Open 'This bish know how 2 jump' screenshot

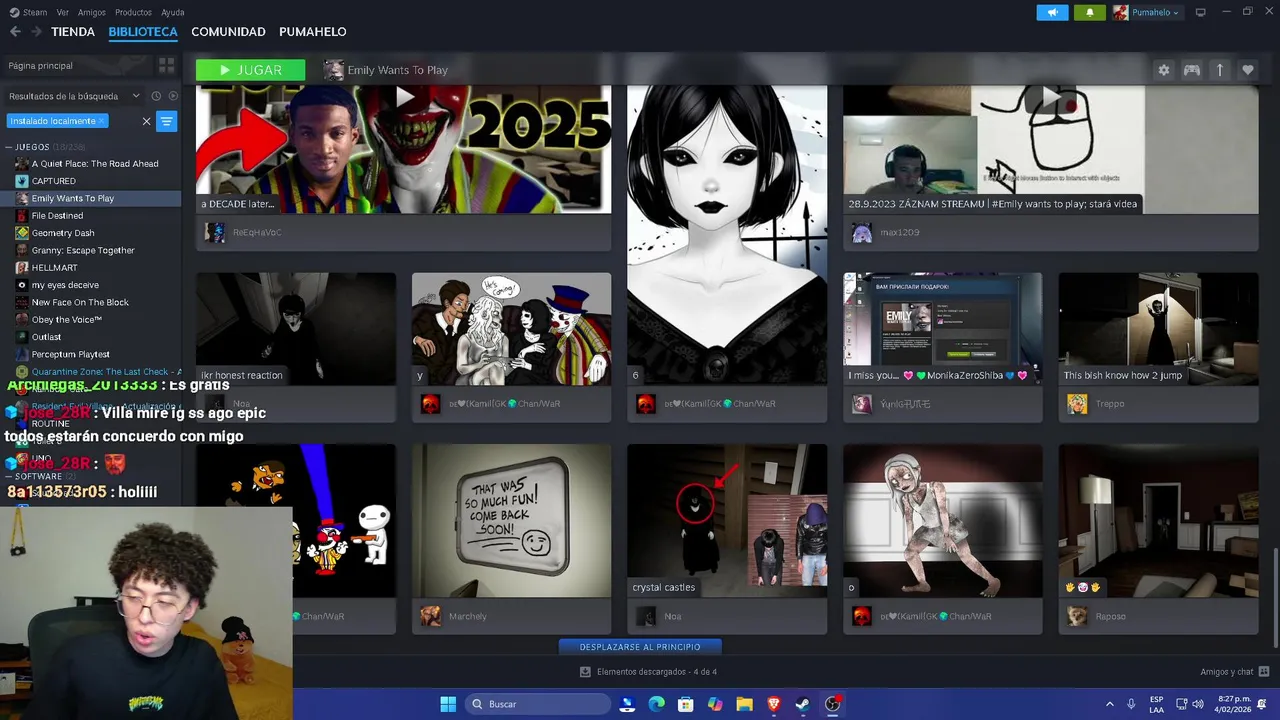[1158, 328]
